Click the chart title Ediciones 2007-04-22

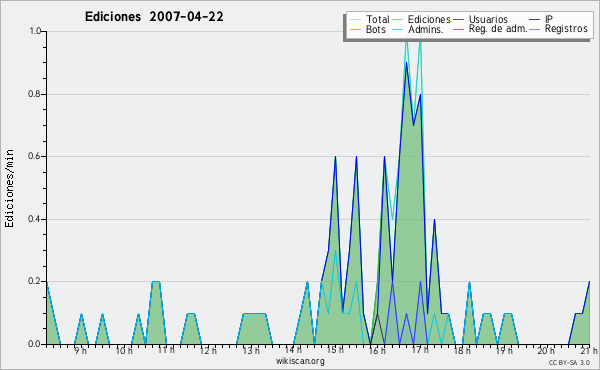(x=154, y=17)
